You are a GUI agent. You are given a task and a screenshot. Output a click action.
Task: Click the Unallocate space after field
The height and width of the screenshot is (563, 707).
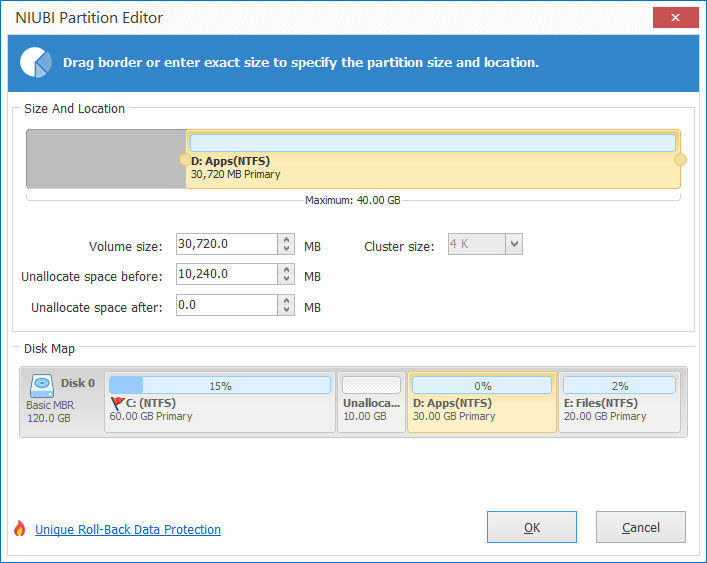[x=227, y=305]
